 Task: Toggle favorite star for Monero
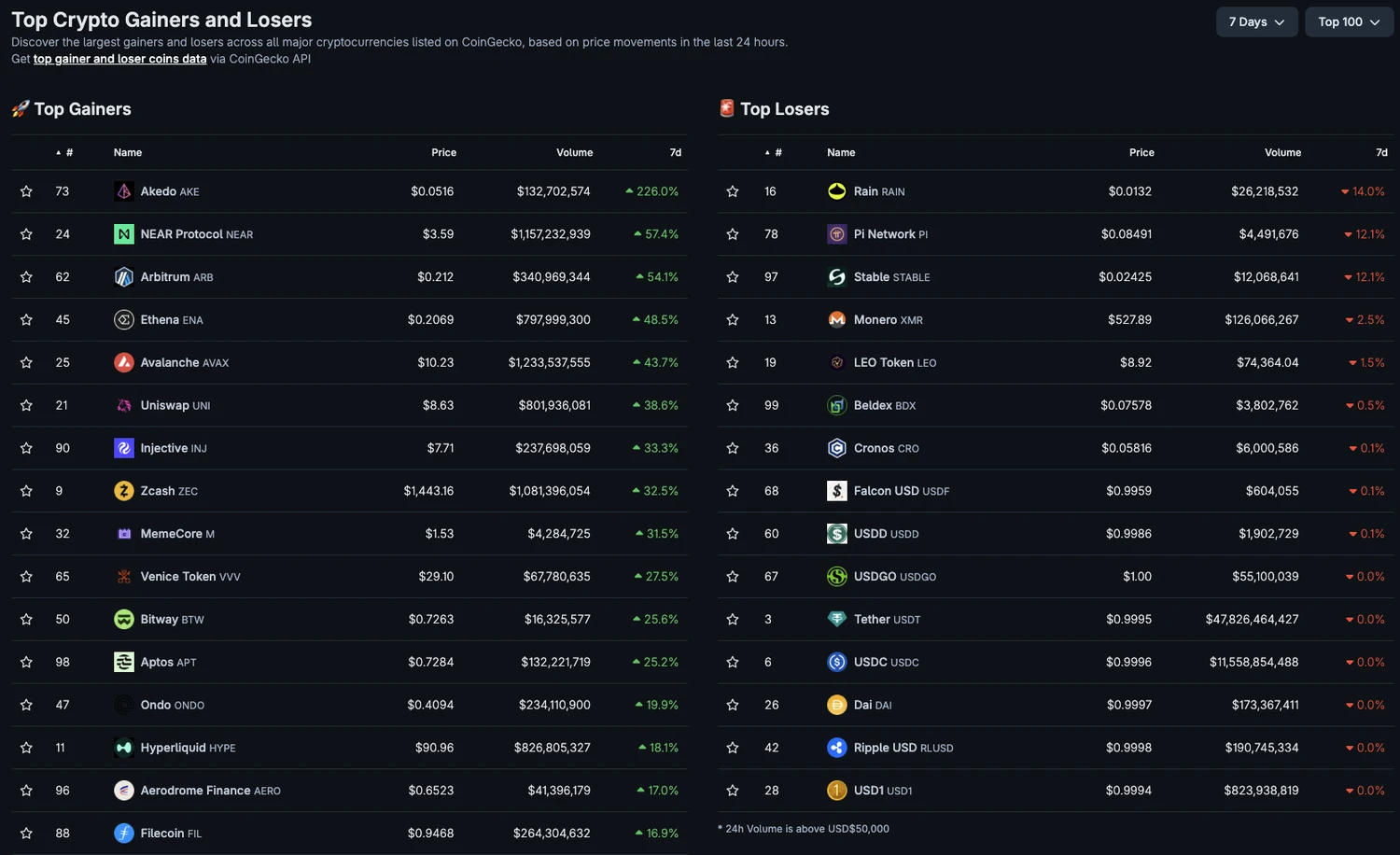click(x=733, y=320)
